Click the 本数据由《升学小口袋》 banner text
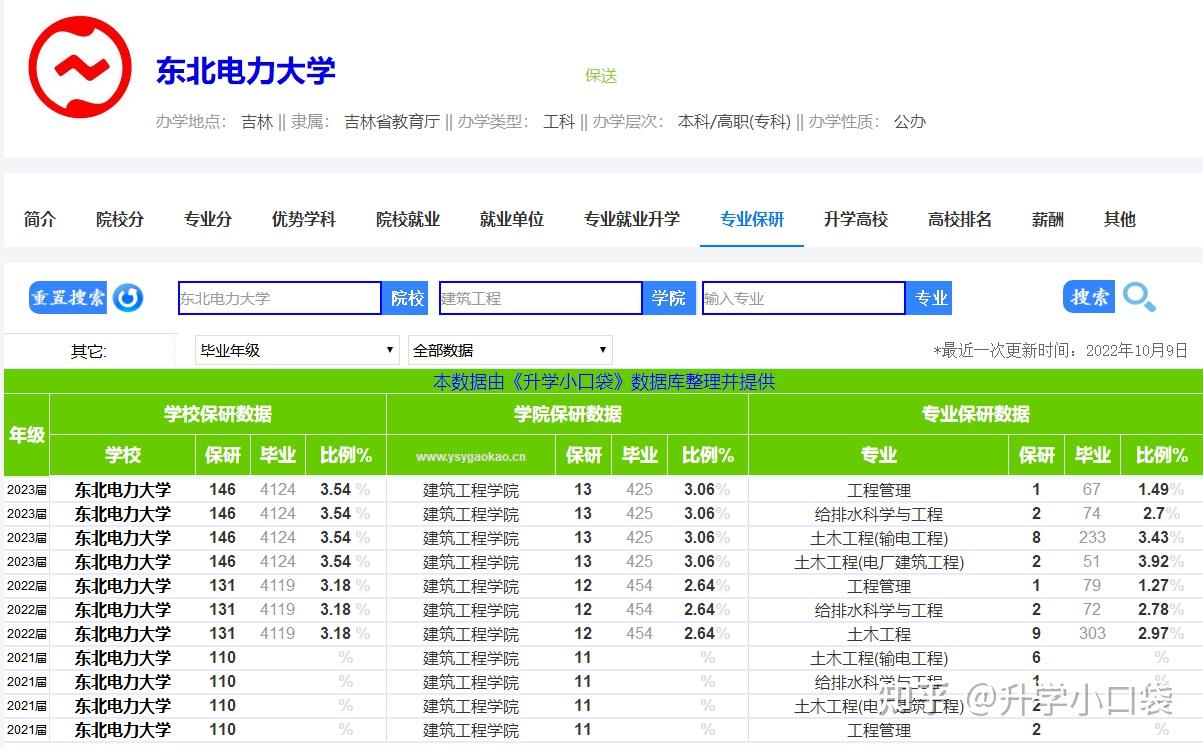Screen dimensions: 1203x748 coord(603,382)
